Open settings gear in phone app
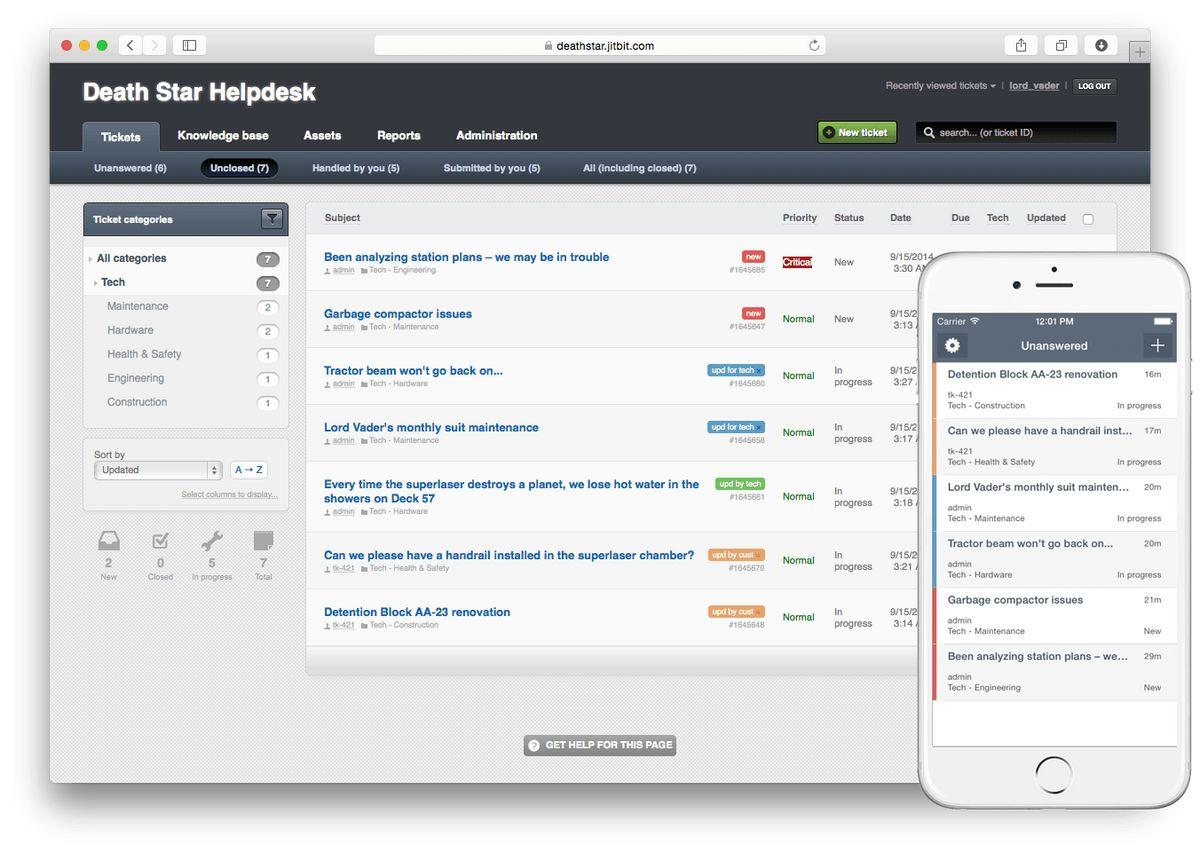 [x=953, y=345]
